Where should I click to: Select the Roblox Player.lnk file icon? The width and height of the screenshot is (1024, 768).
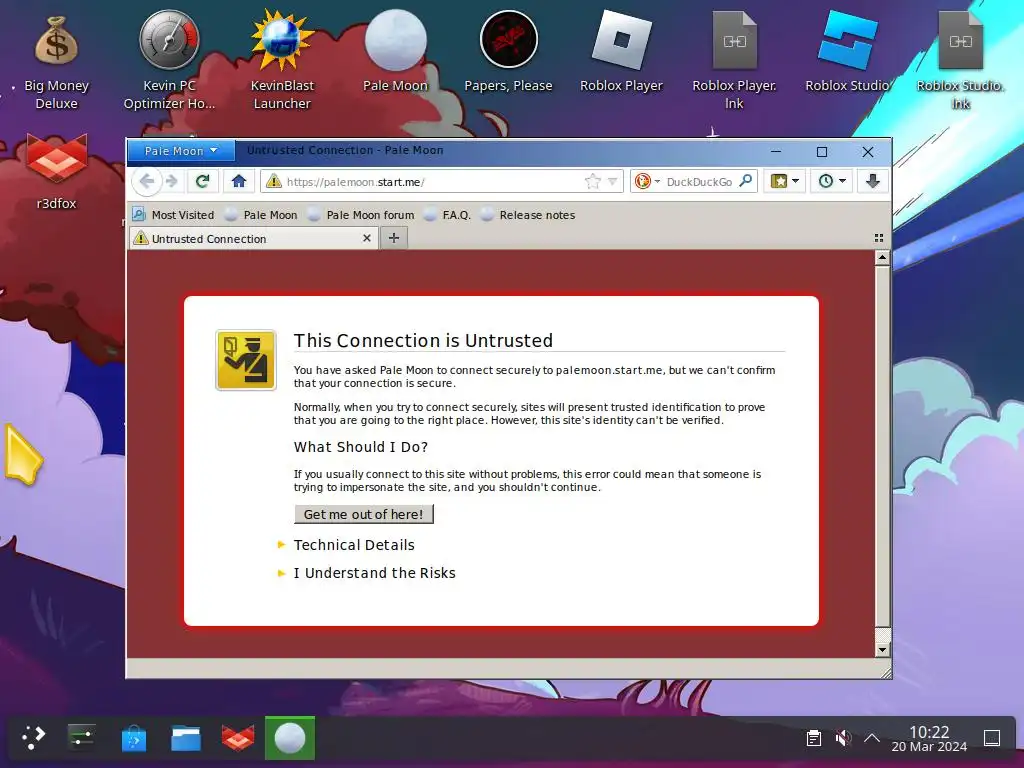734,60
